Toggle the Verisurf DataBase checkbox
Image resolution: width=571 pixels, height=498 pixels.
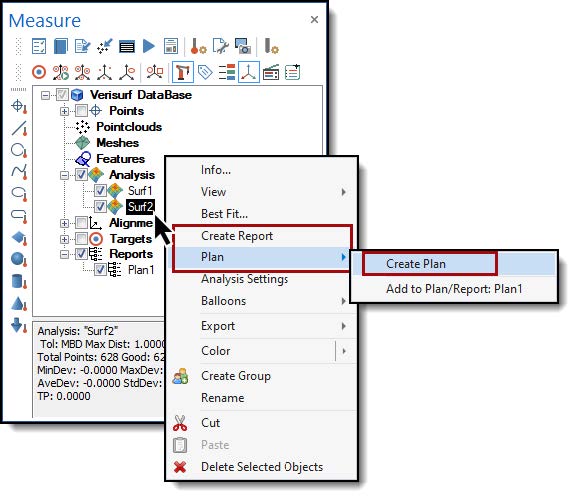point(62,95)
